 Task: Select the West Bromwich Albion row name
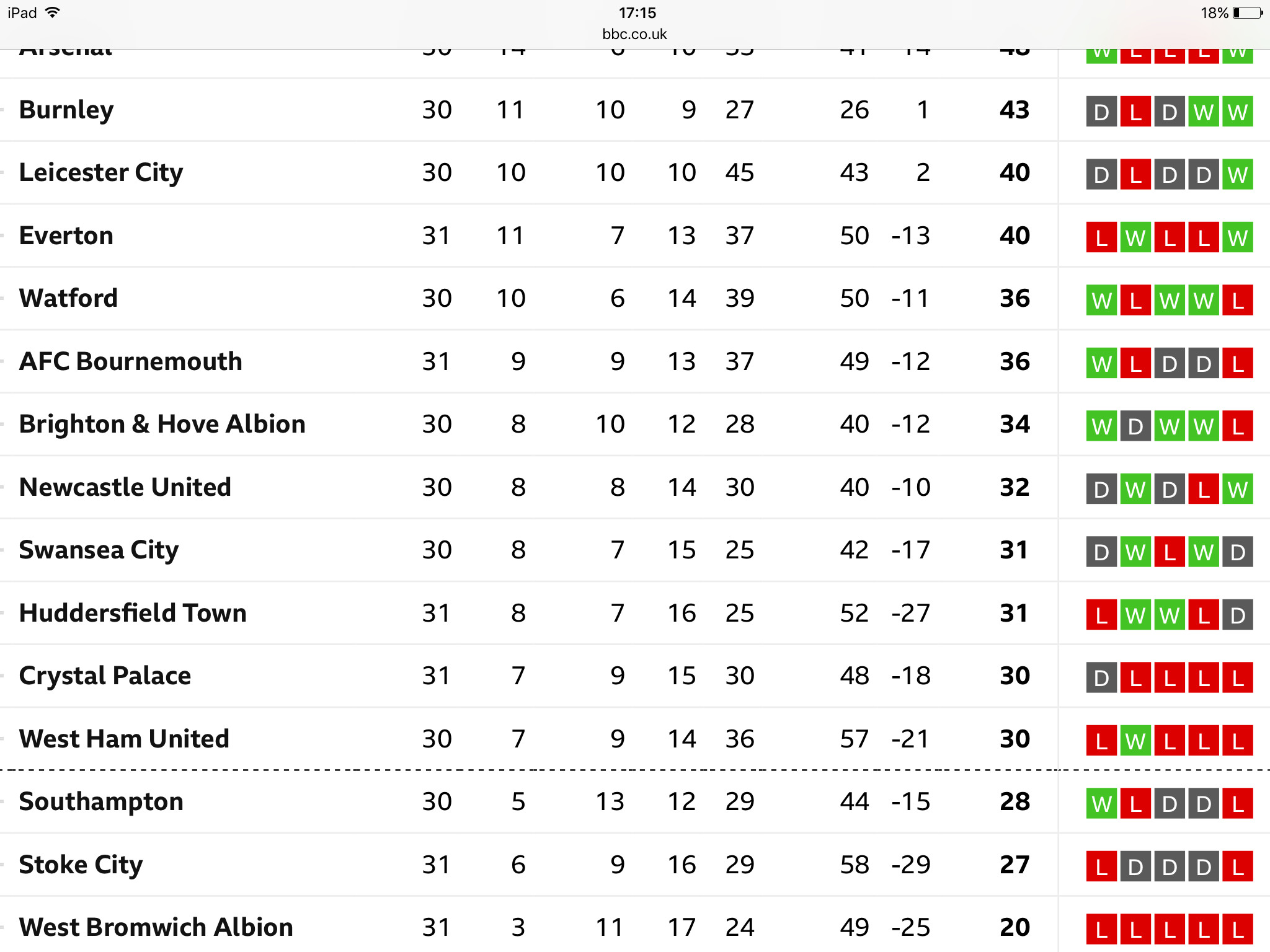coord(156,928)
